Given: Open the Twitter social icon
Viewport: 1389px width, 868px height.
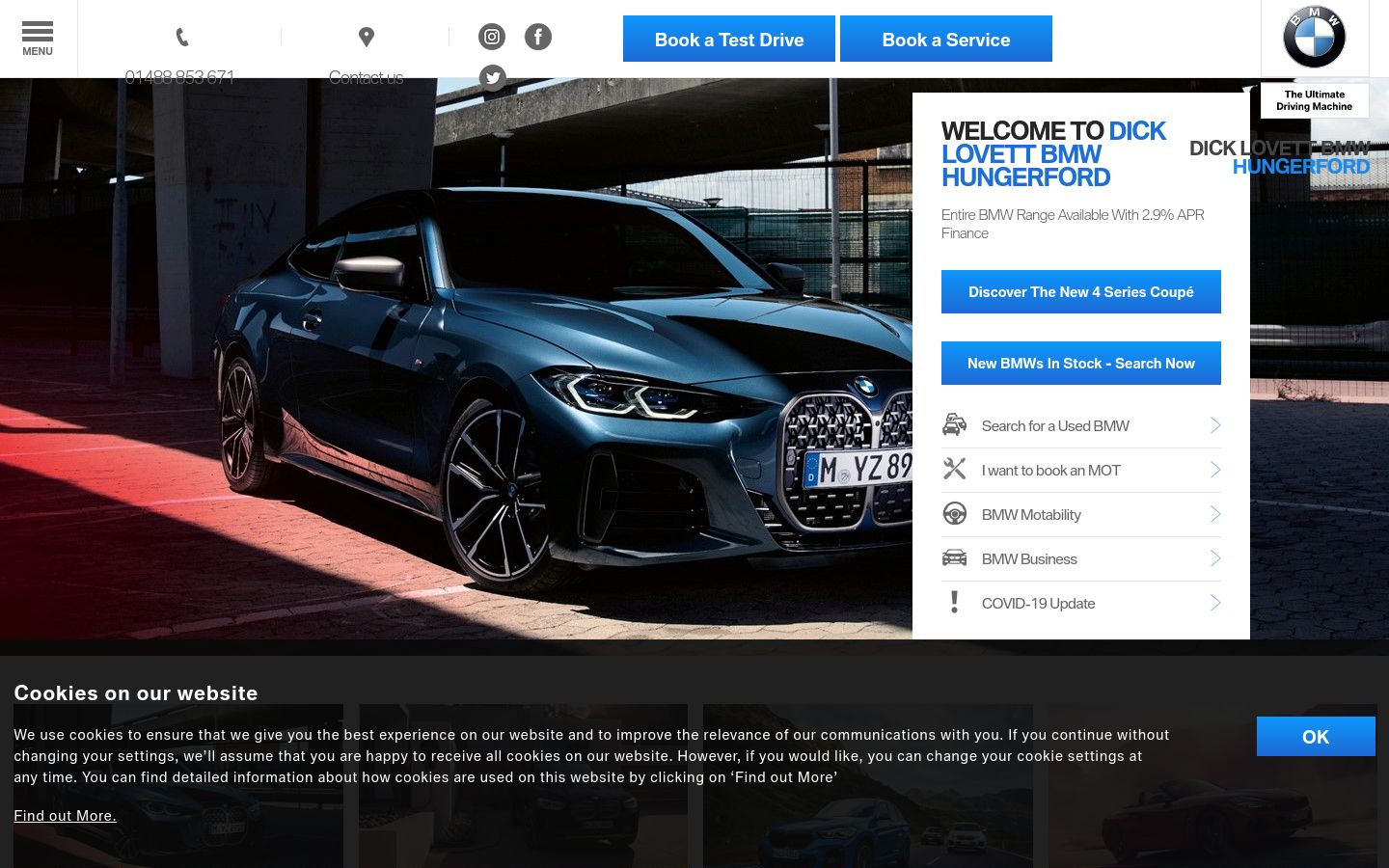Looking at the screenshot, I should pyautogui.click(x=493, y=78).
